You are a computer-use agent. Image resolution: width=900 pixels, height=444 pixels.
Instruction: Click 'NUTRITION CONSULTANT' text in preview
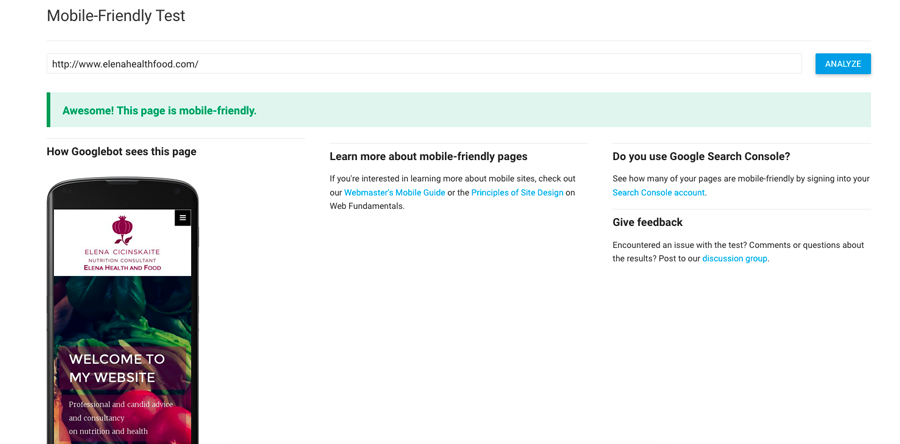[x=122, y=260]
